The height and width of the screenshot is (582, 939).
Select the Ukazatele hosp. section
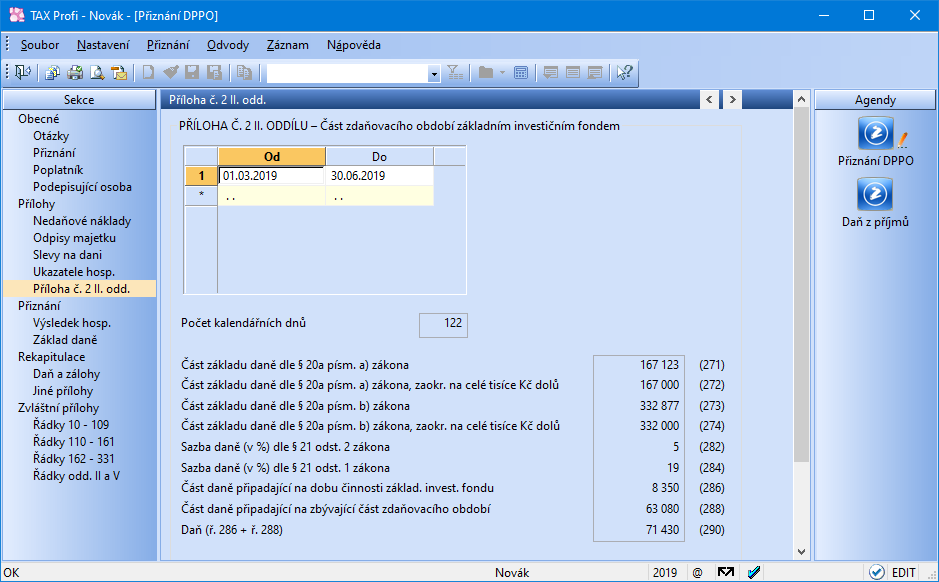pos(74,272)
